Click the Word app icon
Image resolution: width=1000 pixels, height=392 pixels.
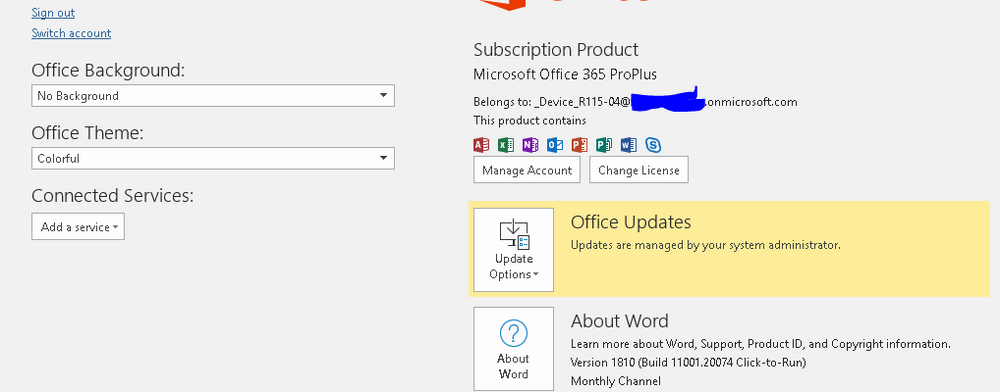(x=628, y=145)
